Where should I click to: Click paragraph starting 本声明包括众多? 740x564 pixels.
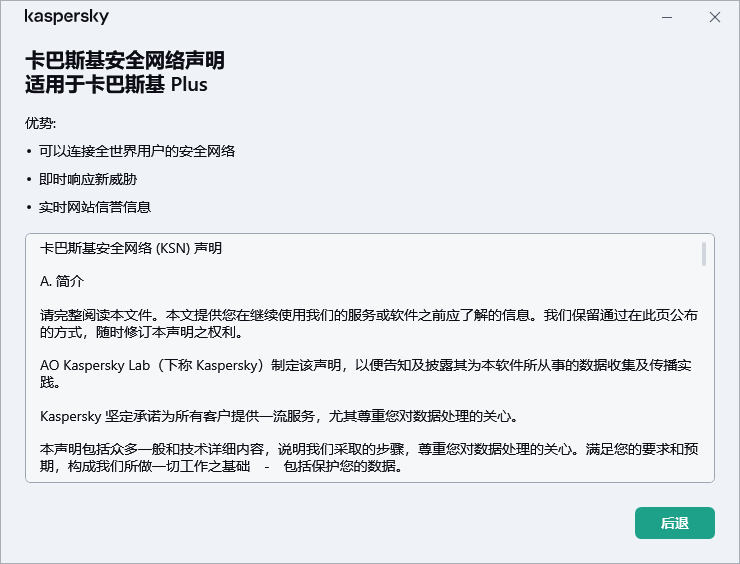coord(369,457)
